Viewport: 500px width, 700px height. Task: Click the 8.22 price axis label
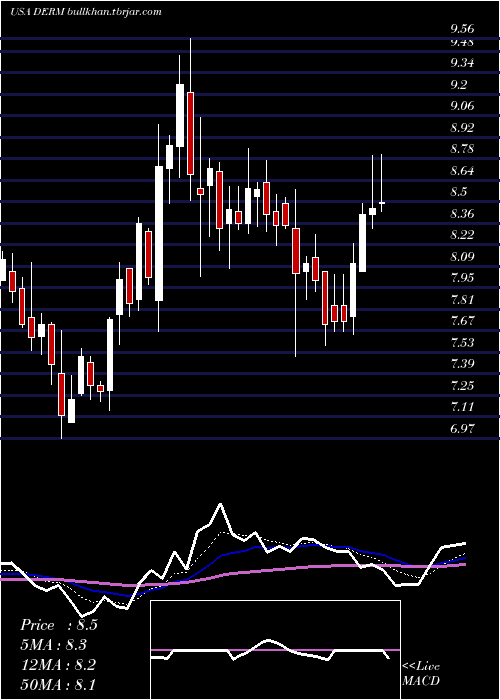pyautogui.click(x=462, y=235)
